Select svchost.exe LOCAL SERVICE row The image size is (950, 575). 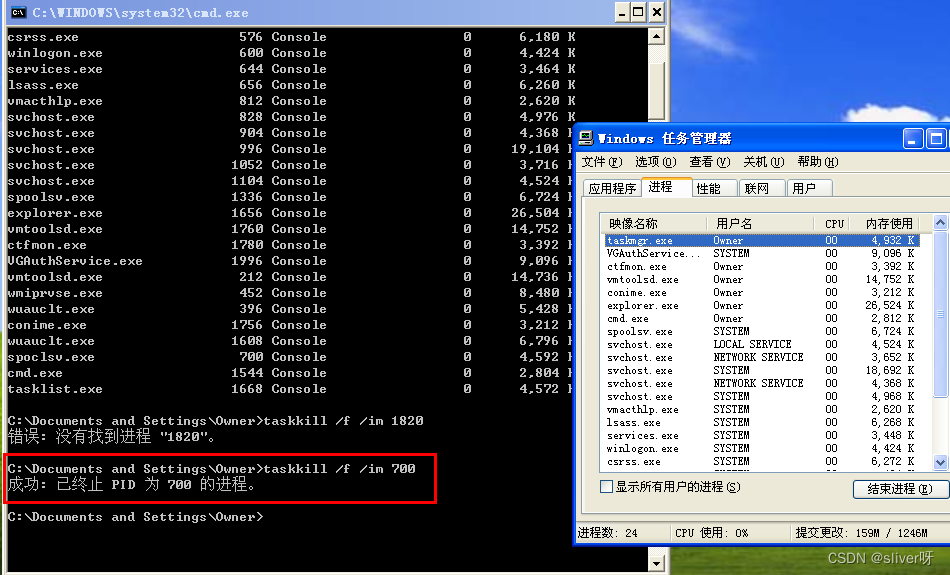[762, 345]
